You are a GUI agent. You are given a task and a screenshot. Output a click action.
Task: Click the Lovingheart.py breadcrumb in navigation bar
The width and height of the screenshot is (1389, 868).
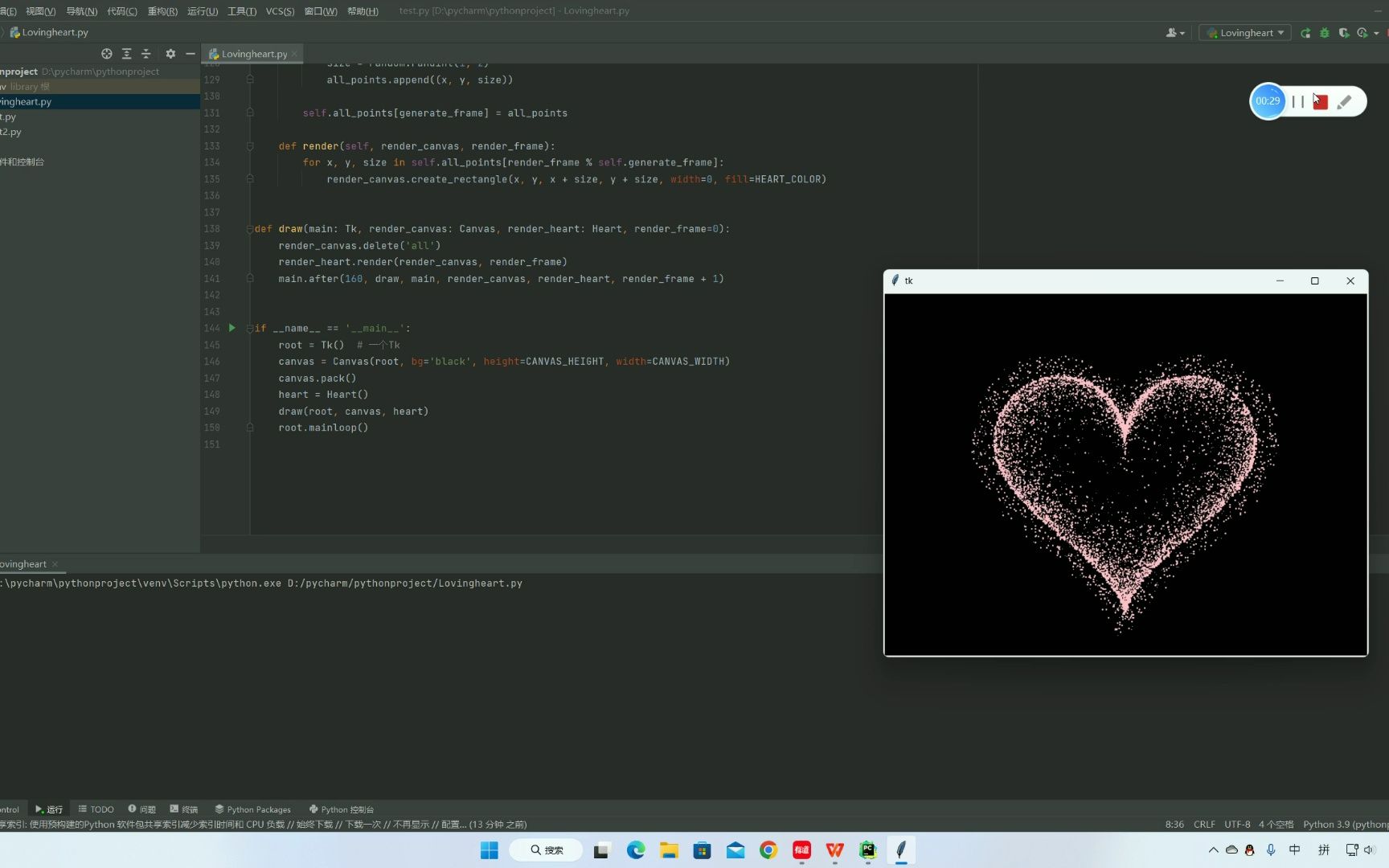coord(49,32)
